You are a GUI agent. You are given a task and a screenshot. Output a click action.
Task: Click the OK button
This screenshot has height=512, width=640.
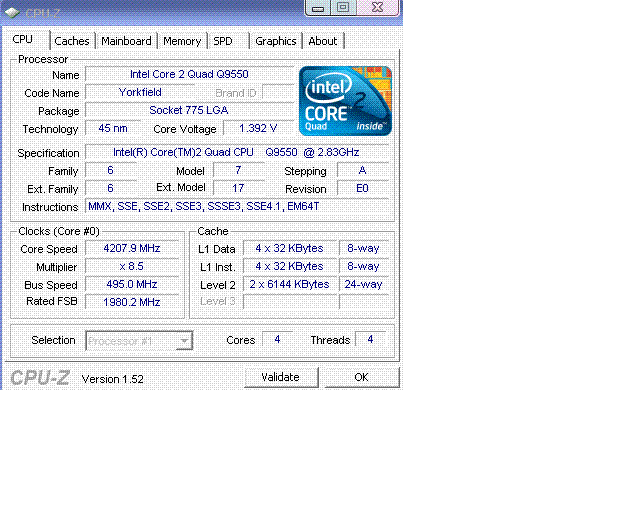(362, 377)
